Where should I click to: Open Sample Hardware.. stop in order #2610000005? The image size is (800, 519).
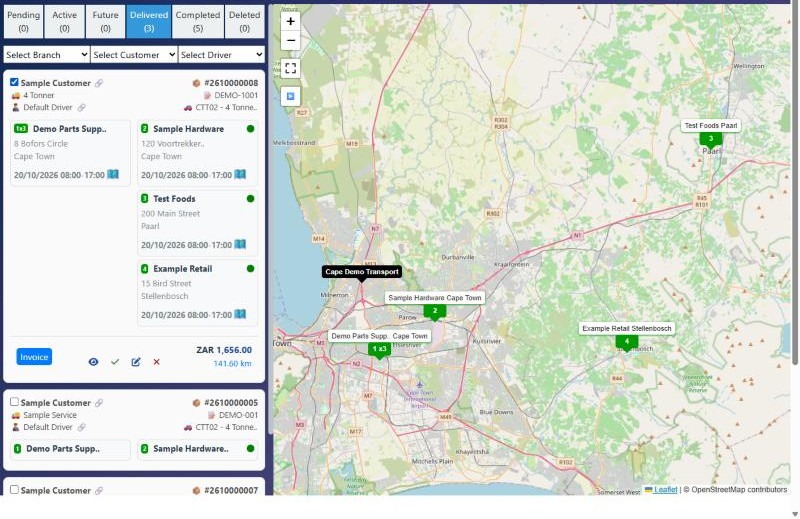click(x=197, y=449)
